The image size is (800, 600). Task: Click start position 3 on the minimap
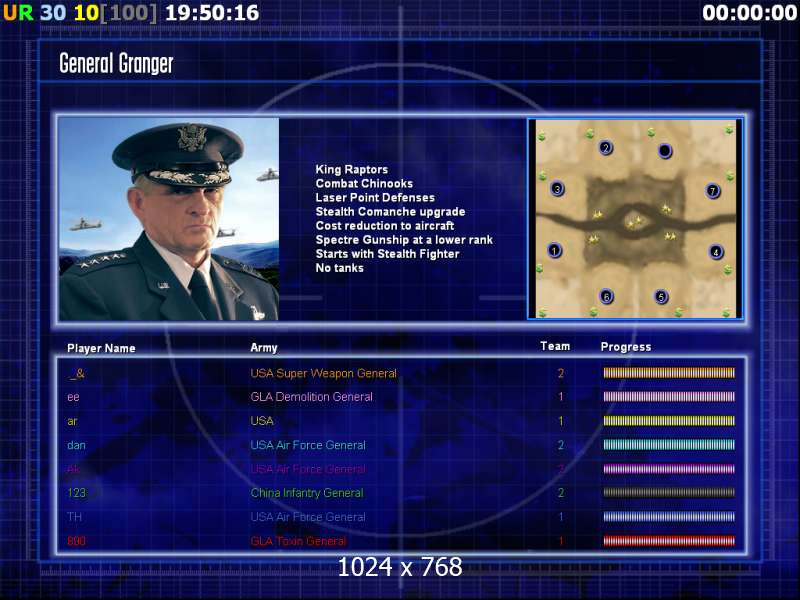tap(557, 189)
